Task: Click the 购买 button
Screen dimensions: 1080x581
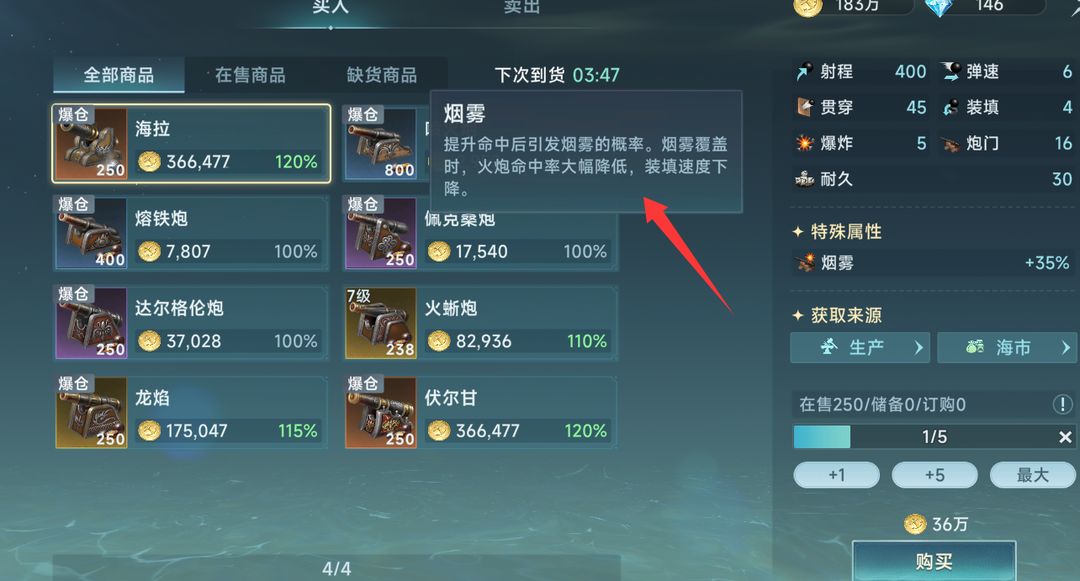Action: coord(934,562)
